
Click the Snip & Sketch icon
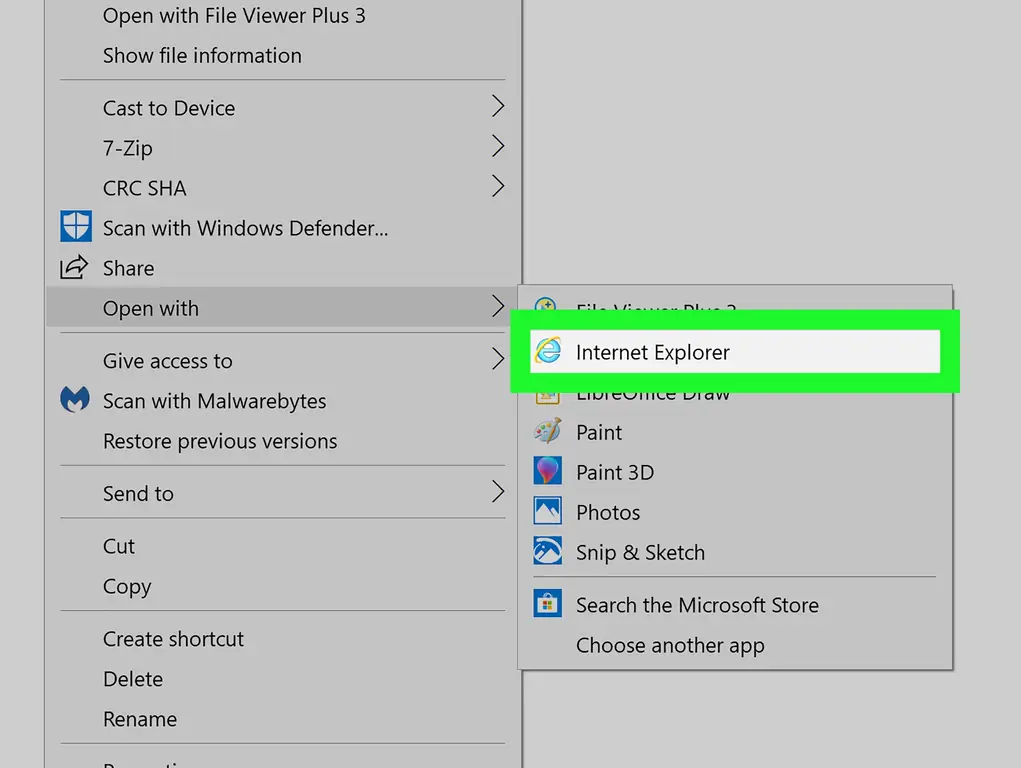548,551
